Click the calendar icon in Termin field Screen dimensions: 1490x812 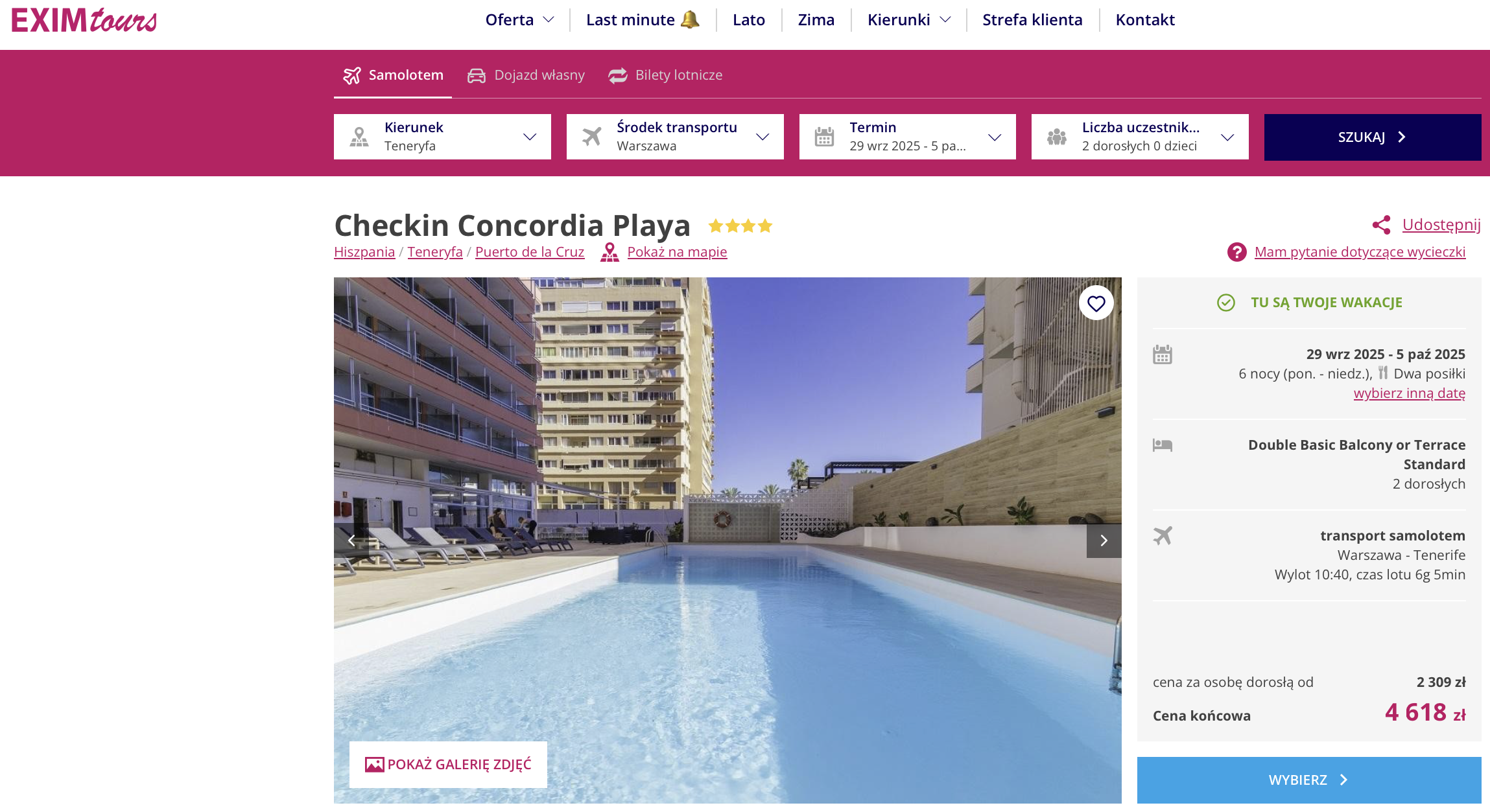pos(824,137)
